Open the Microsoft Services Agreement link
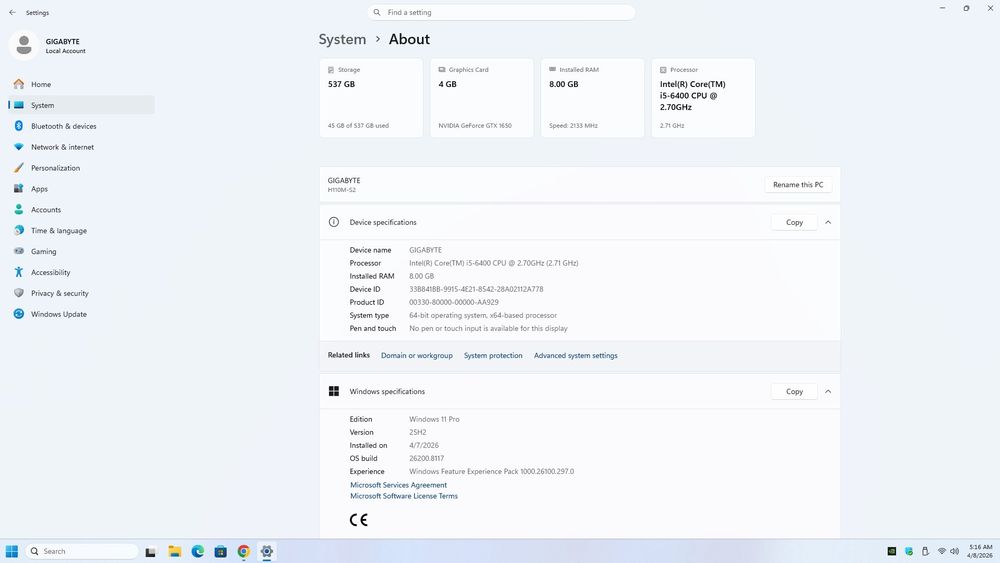The width and height of the screenshot is (1000, 563). 398,485
